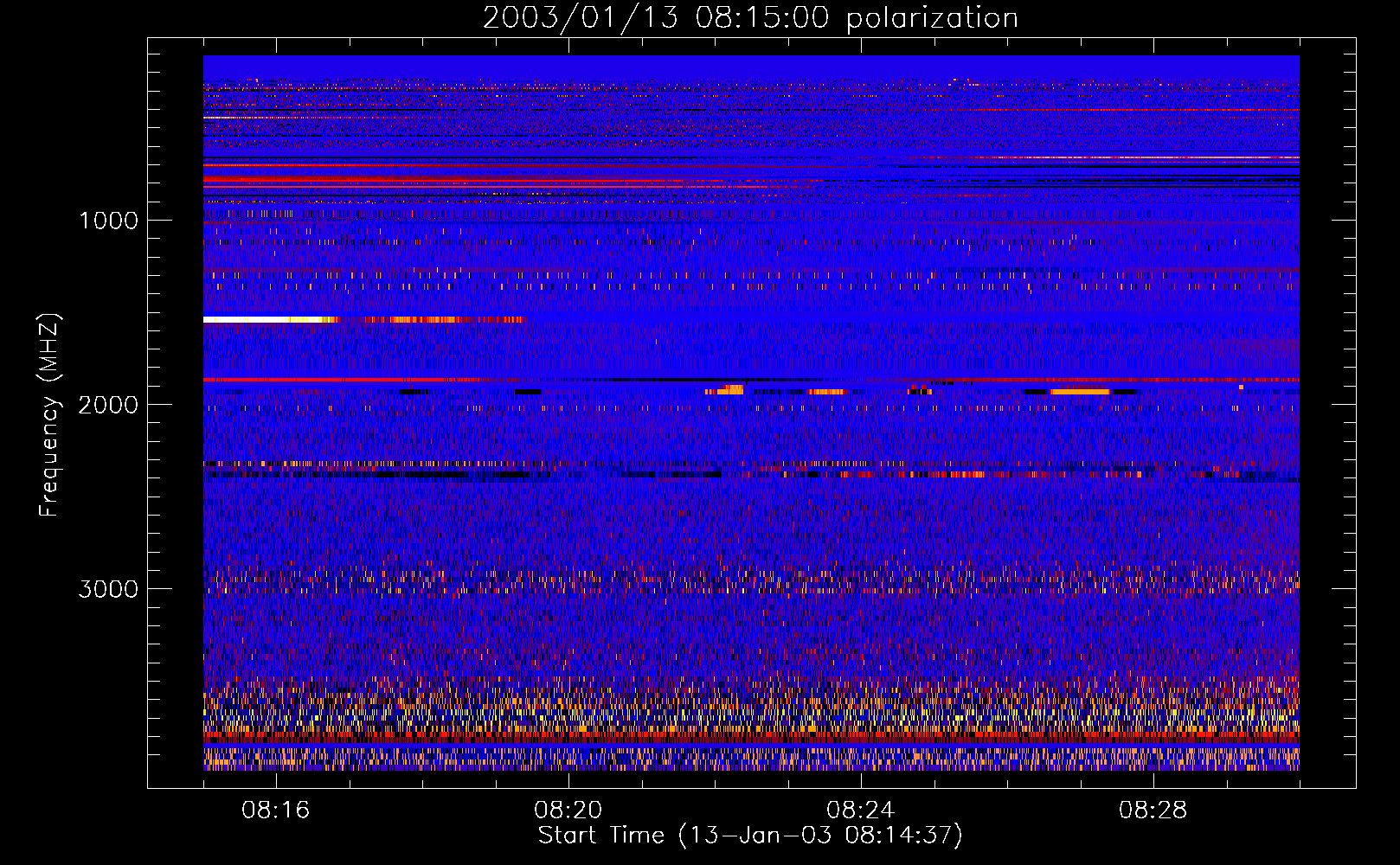
Task: Click the 'Start Time (13-Jan-03 08:14:37)' axis title
Action: [750, 836]
